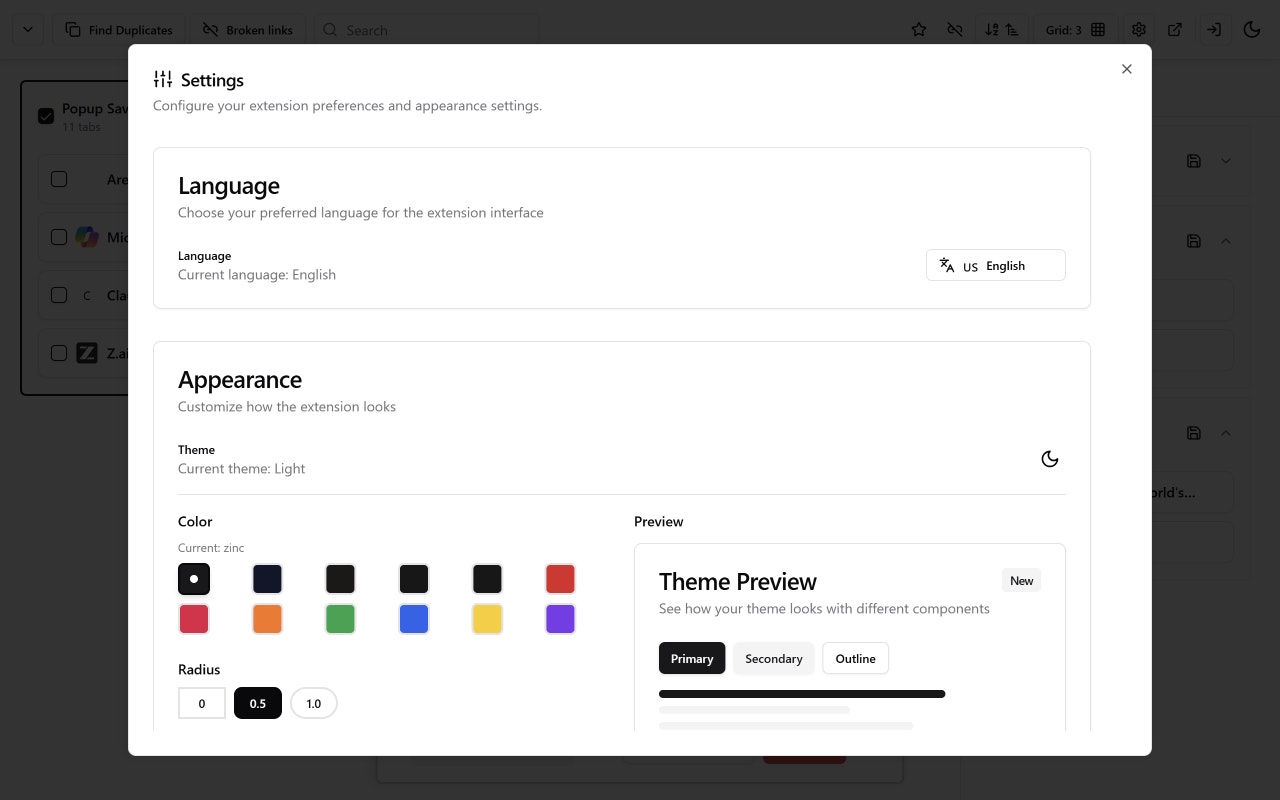Open the chevron dropdown before Find Duplicates
This screenshot has height=800, width=1280.
pyautogui.click(x=28, y=30)
